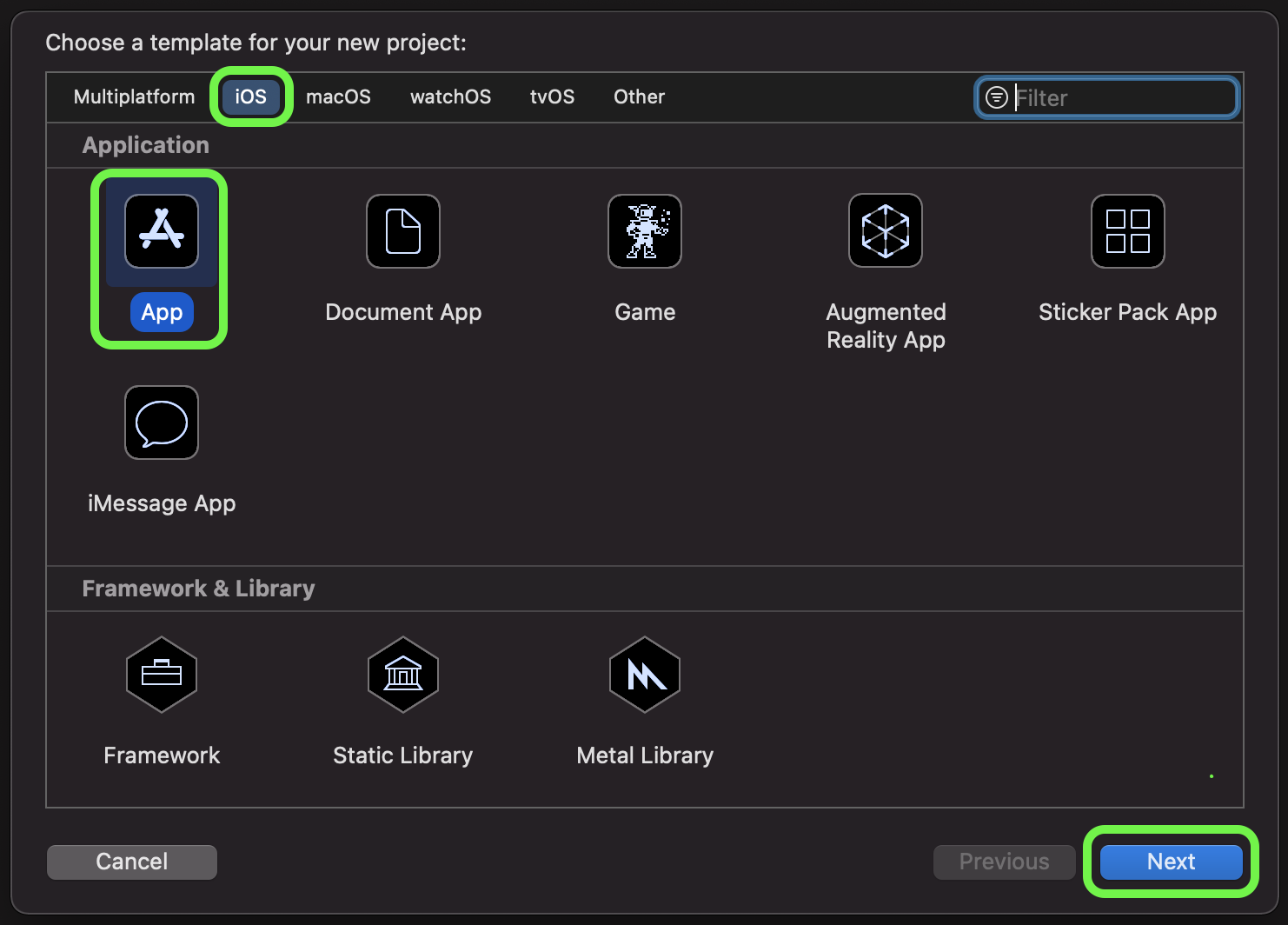Choose the Static Library building icon
Image resolution: width=1288 pixels, height=925 pixels.
[403, 675]
